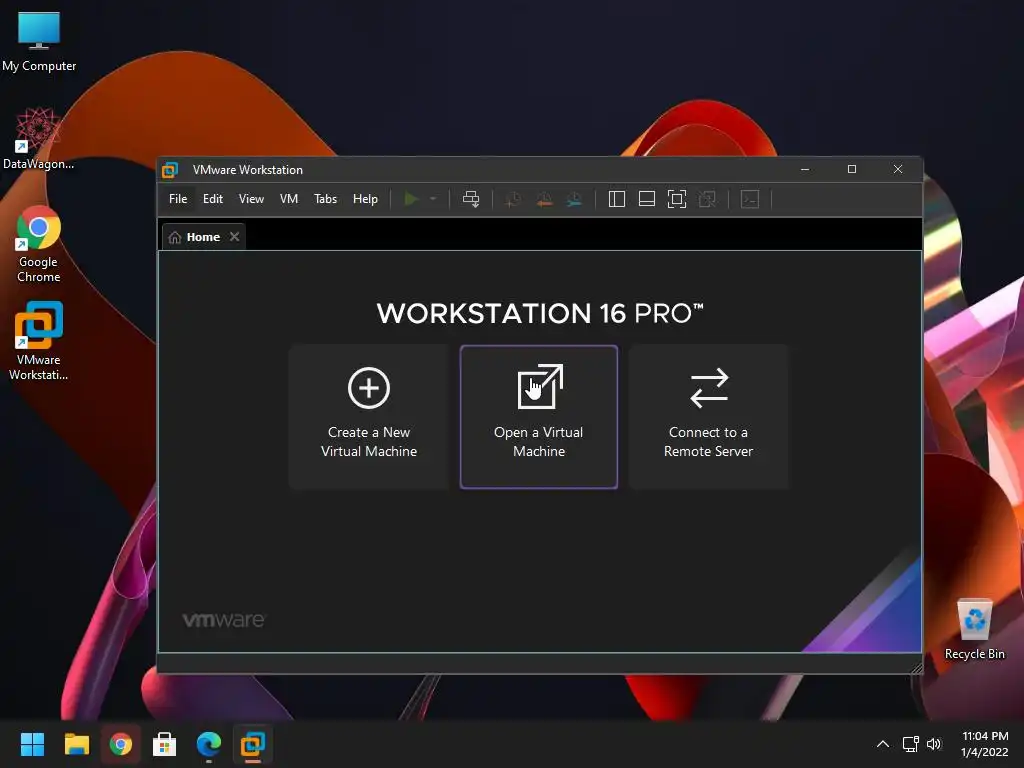Expand the power options dropdown arrow
This screenshot has width=1024, height=768.
pyautogui.click(x=433, y=199)
